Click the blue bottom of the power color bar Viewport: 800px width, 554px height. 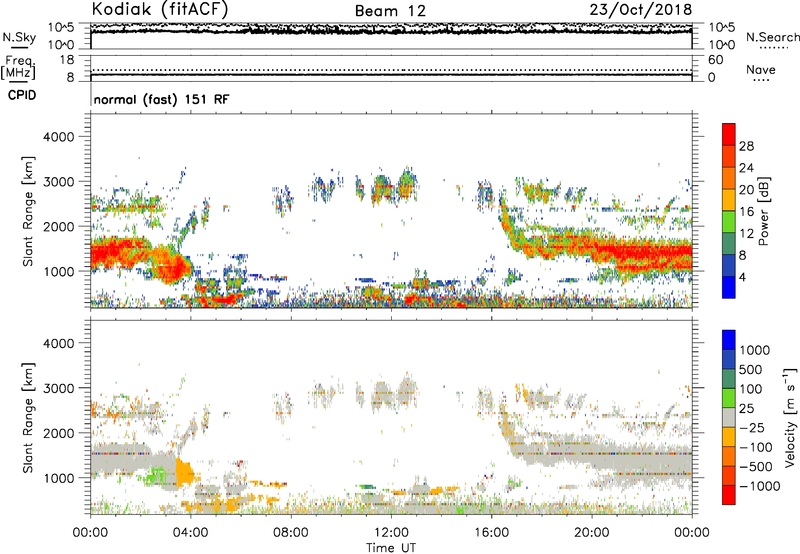(x=729, y=288)
